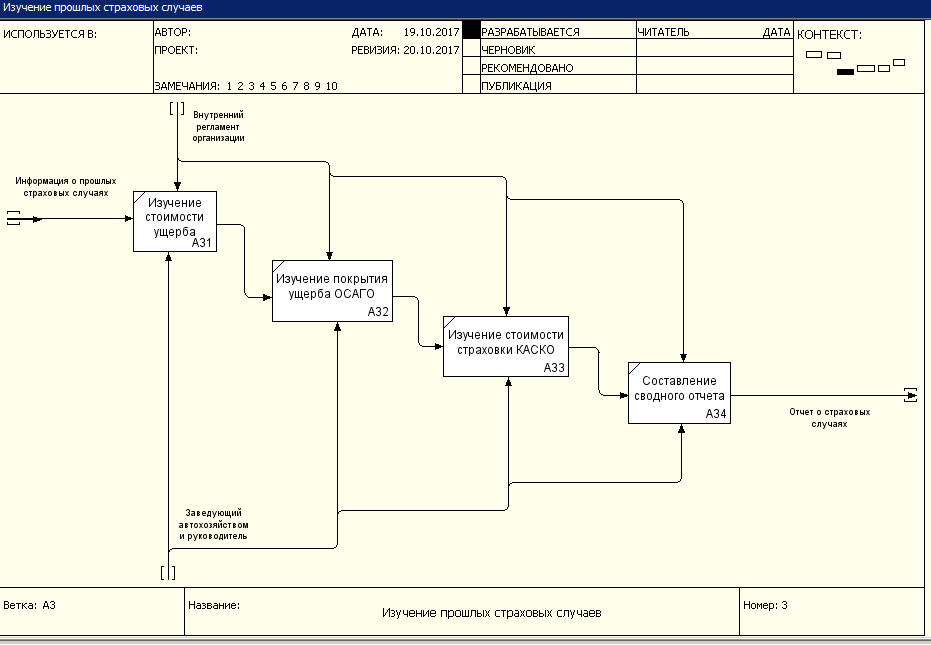This screenshot has width=931, height=645.
Task: Select the label 'Заведующий автохозяйством и руководитель'
Action: [214, 524]
